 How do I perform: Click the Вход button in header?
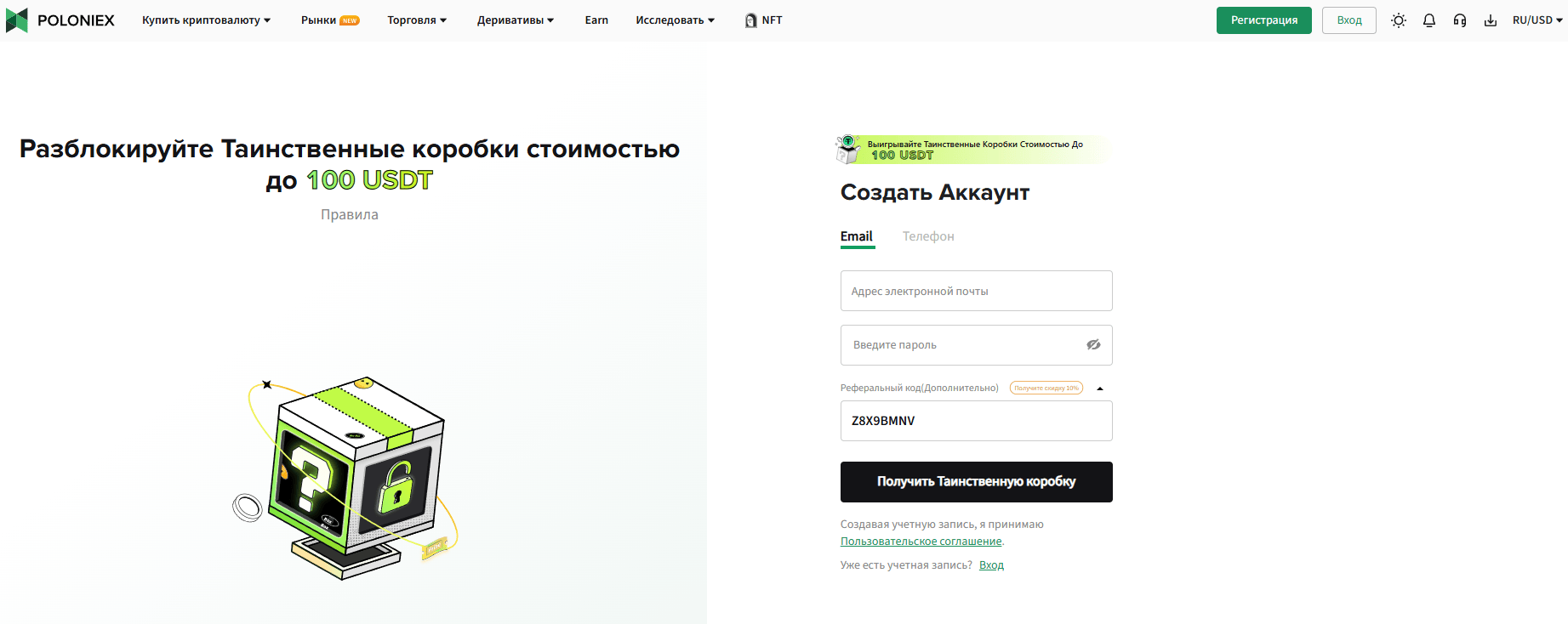click(1349, 20)
